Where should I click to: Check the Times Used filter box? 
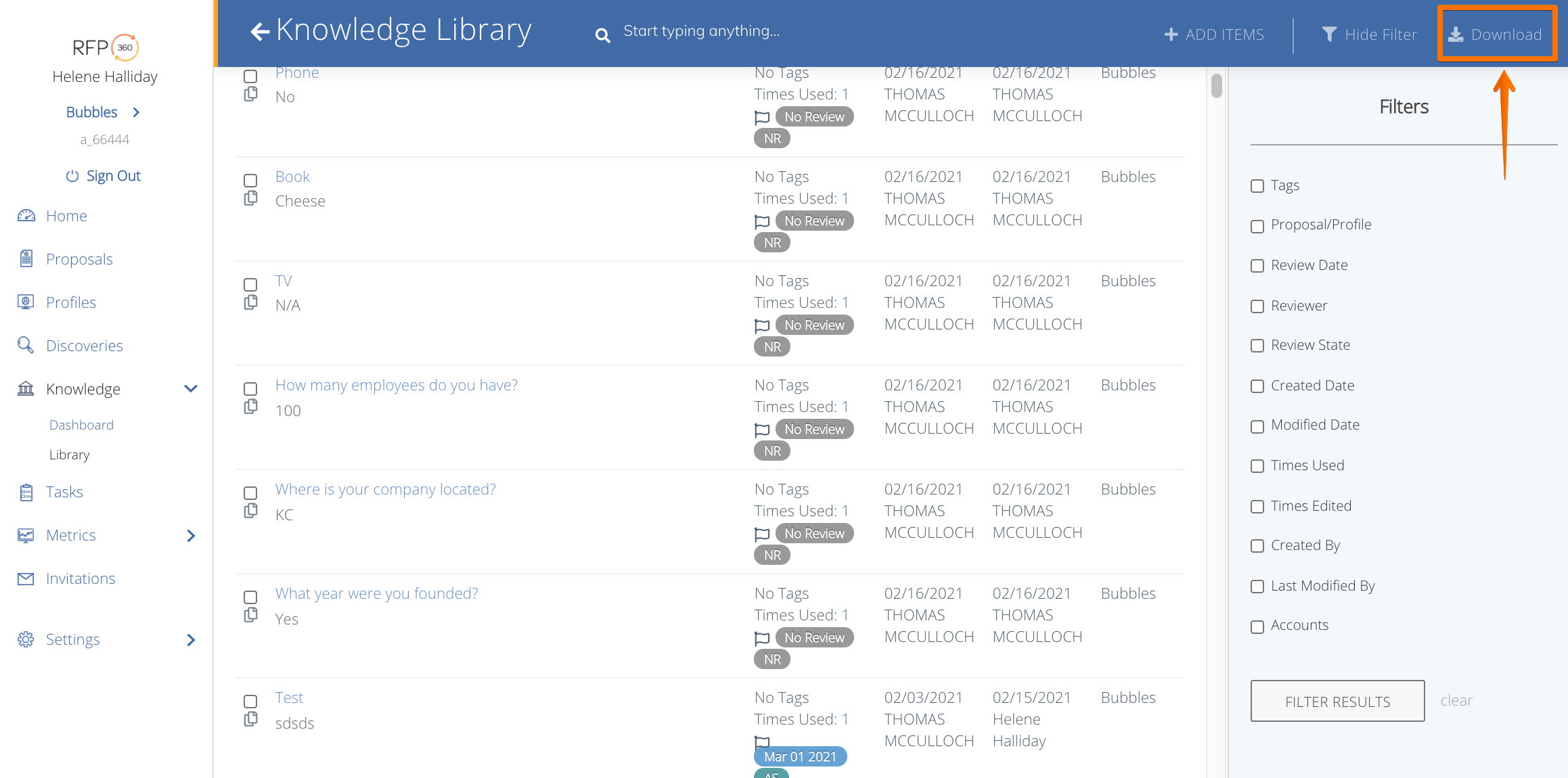1257,466
